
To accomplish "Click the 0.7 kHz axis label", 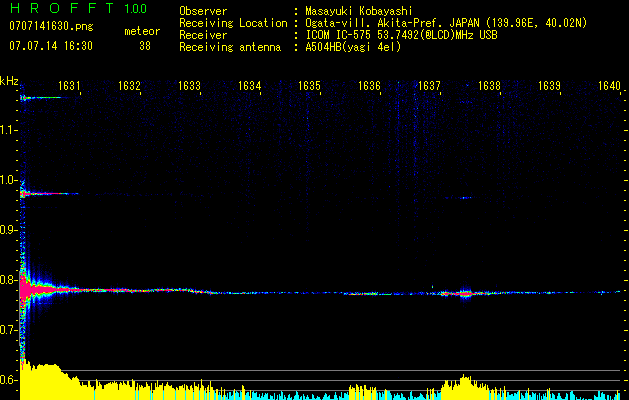I will [x=9, y=330].
